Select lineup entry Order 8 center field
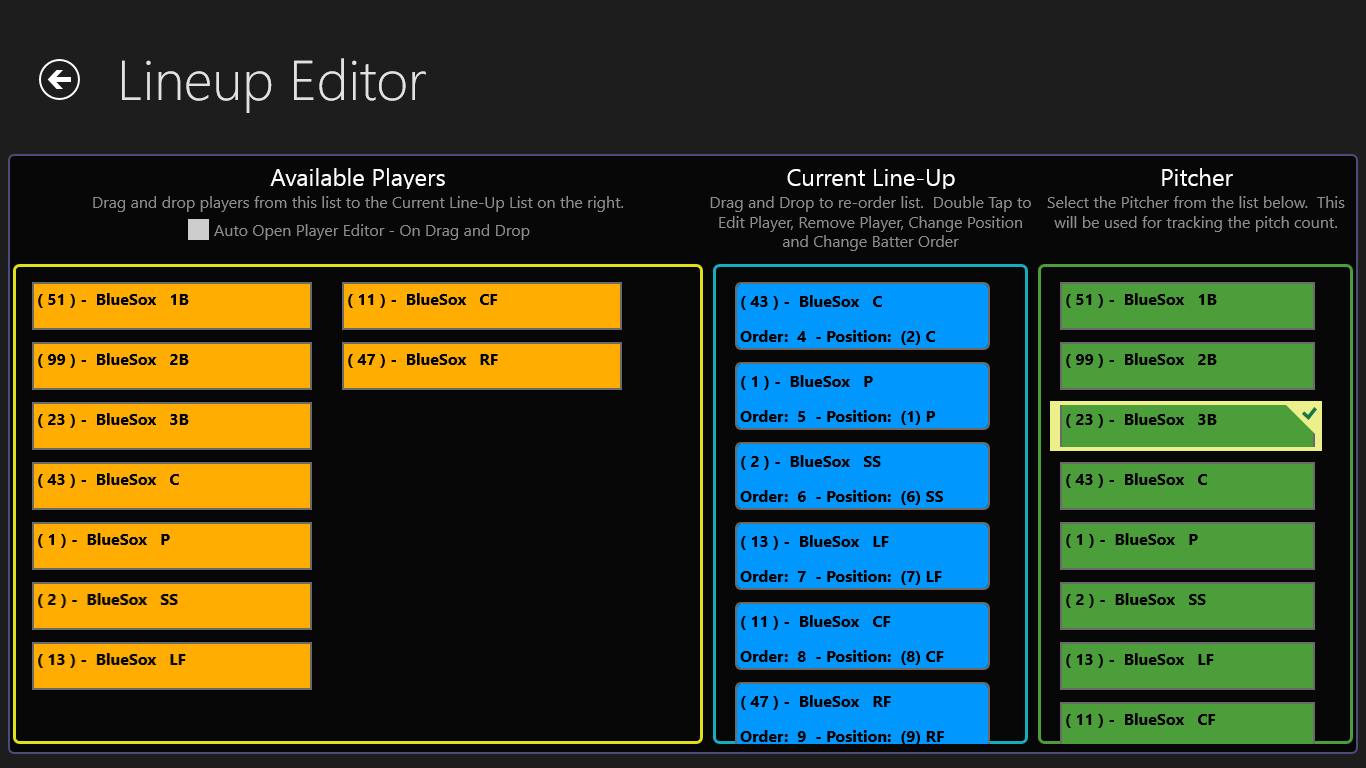The width and height of the screenshot is (1366, 768). pos(862,637)
